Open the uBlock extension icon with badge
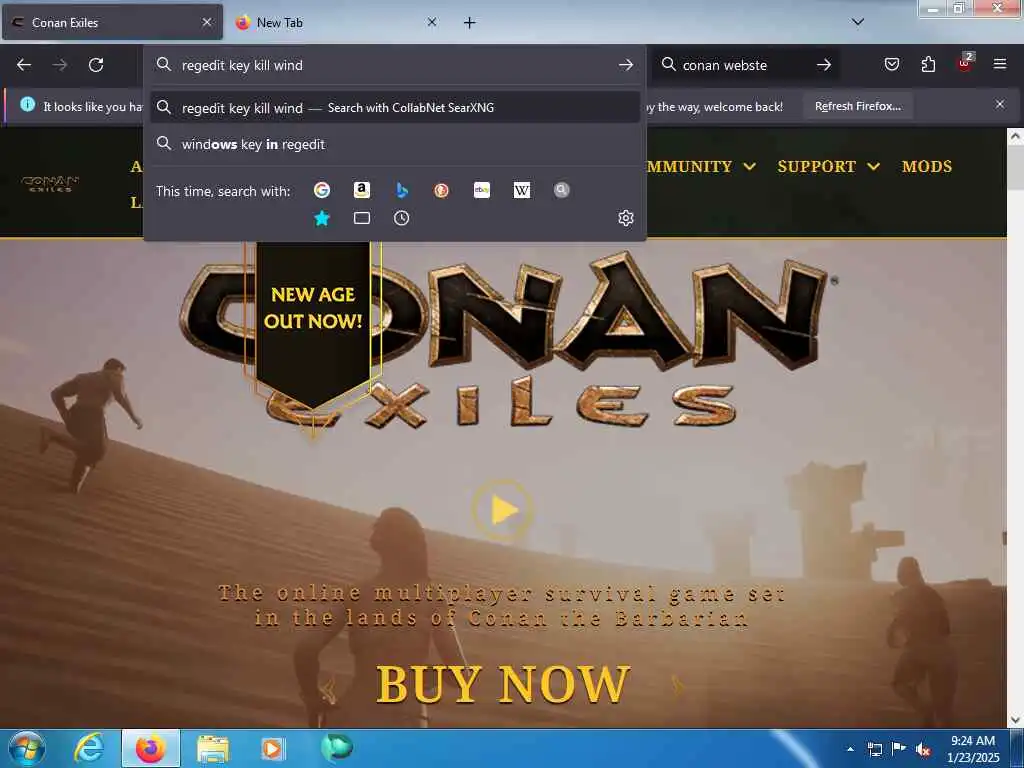Image resolution: width=1024 pixels, height=768 pixels. [965, 63]
